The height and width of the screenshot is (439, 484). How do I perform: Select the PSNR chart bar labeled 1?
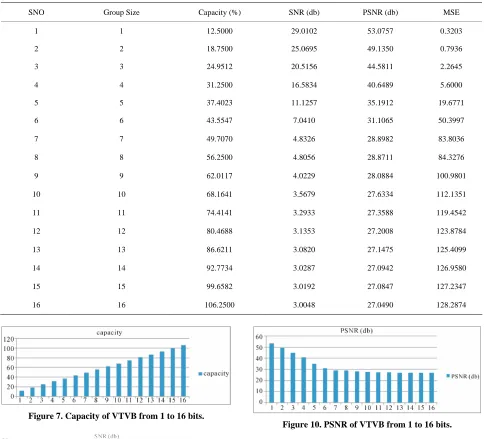coord(272,373)
